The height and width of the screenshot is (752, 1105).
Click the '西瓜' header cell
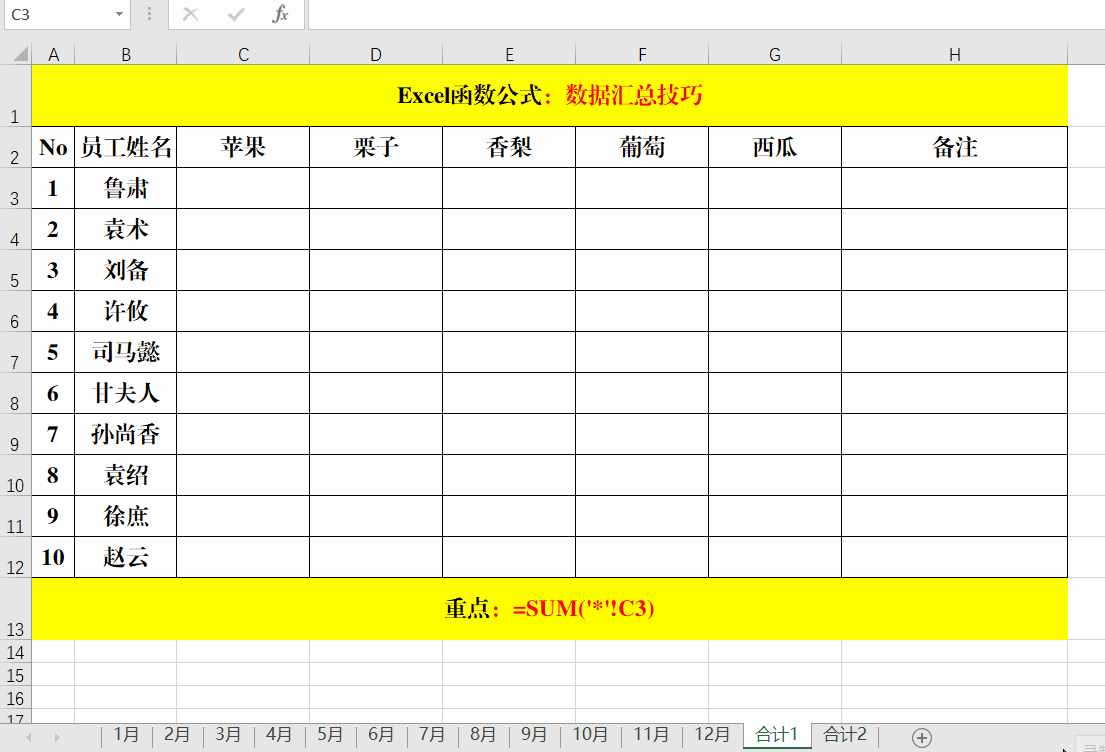coord(774,147)
